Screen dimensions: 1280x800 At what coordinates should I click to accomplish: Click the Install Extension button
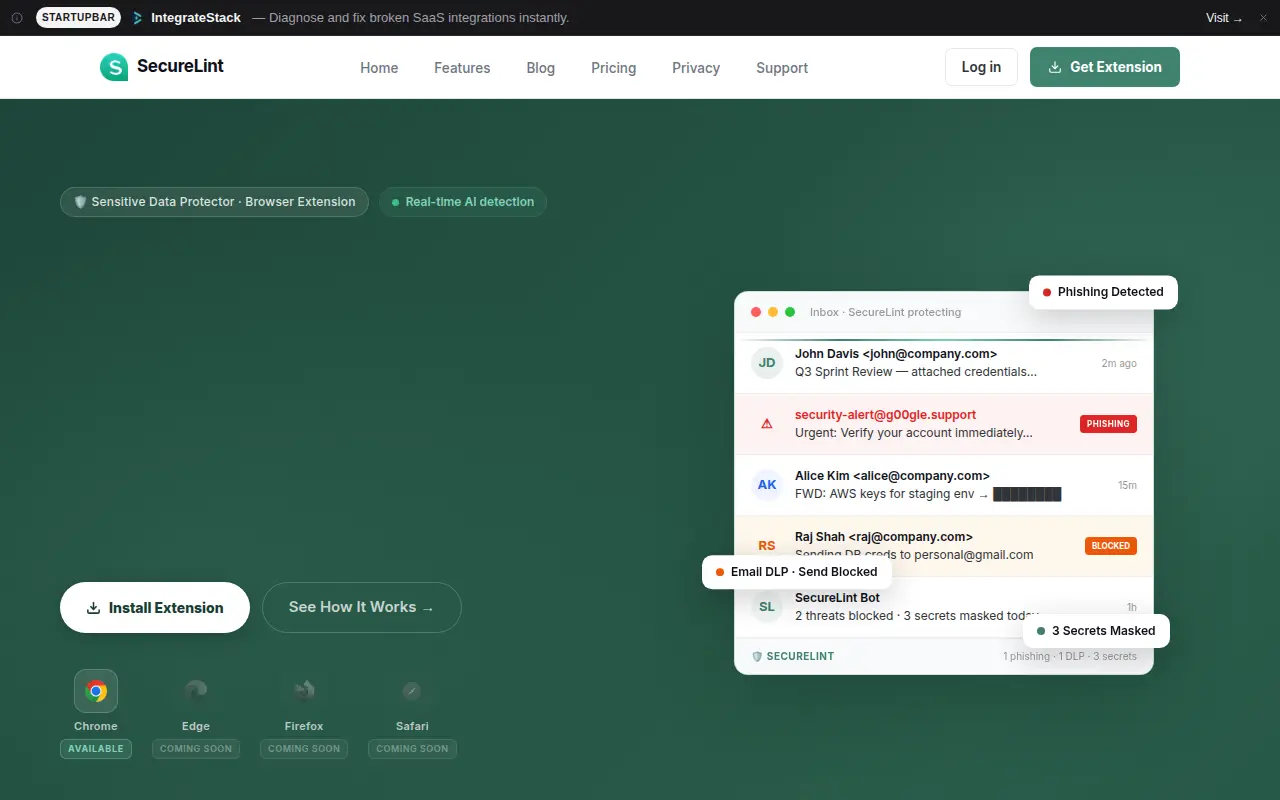tap(155, 608)
